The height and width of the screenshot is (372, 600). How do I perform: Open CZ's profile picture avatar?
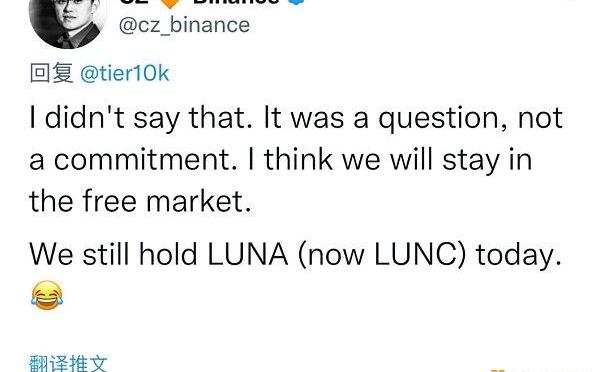67,23
